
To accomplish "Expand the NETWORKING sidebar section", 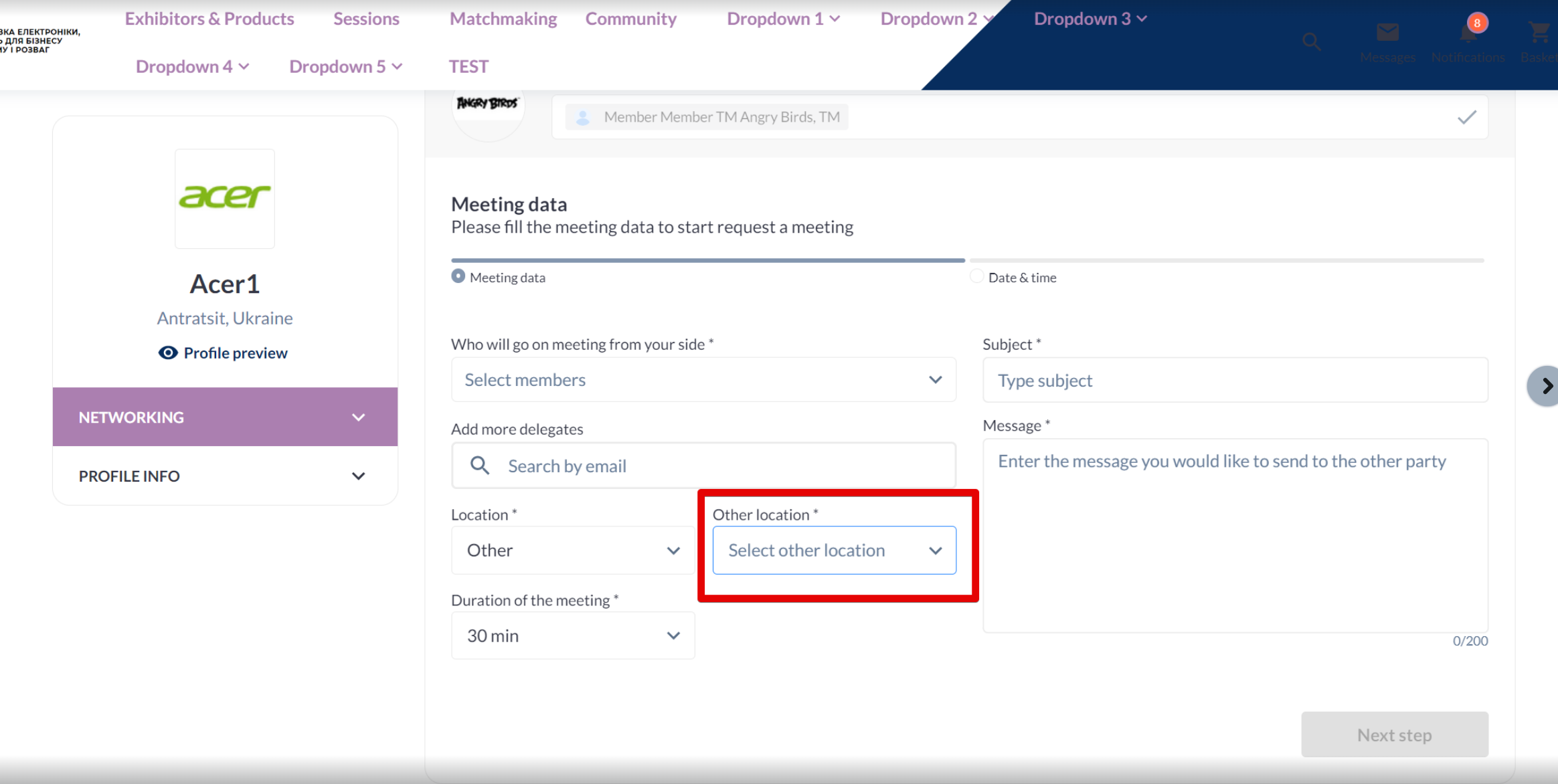I will coord(225,417).
